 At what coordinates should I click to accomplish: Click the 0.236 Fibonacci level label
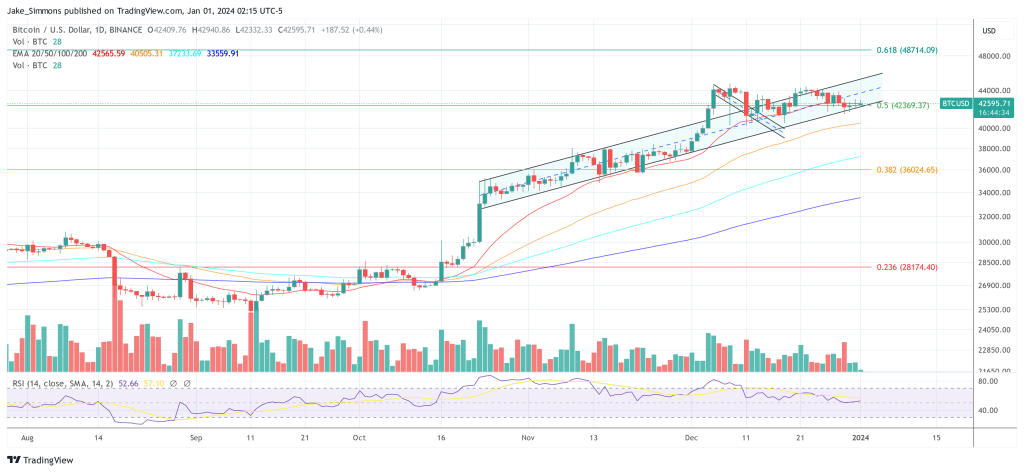pos(904,268)
